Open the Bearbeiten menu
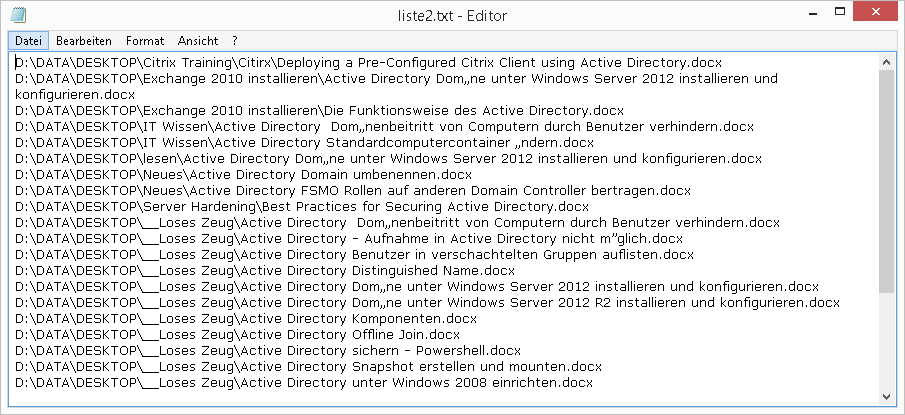The image size is (905, 415). click(83, 41)
